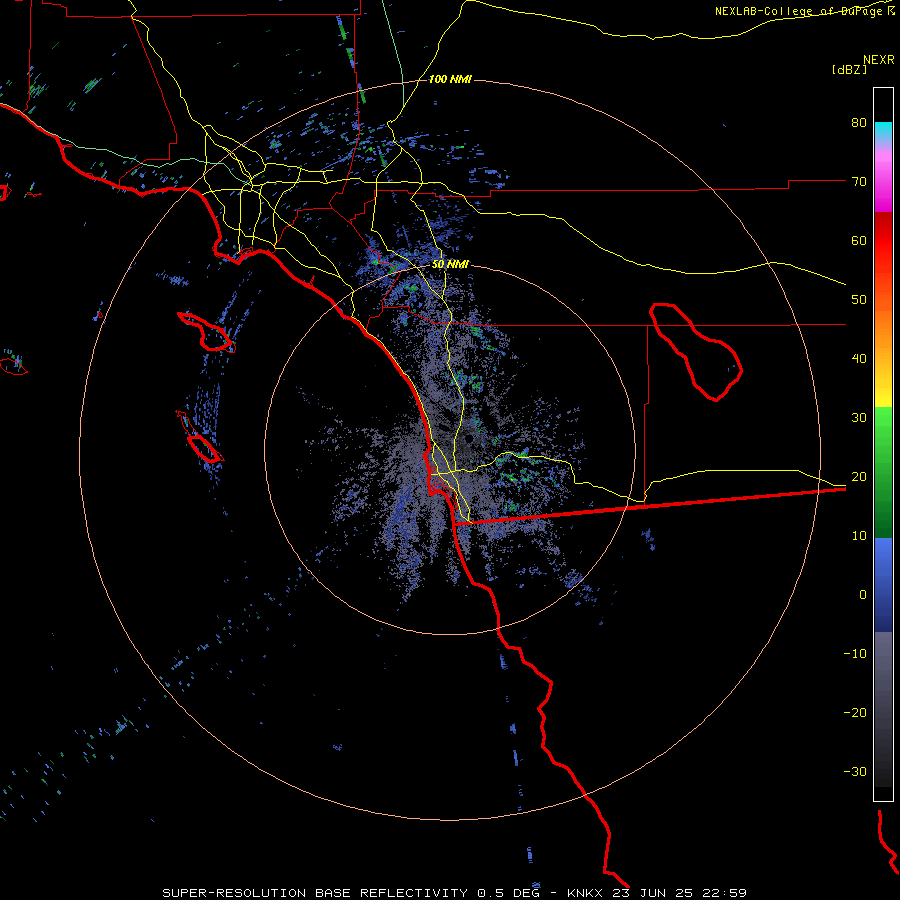Click the 30 value on the dBZ scale
Image resolution: width=900 pixels, height=900 pixels.
coord(859,417)
